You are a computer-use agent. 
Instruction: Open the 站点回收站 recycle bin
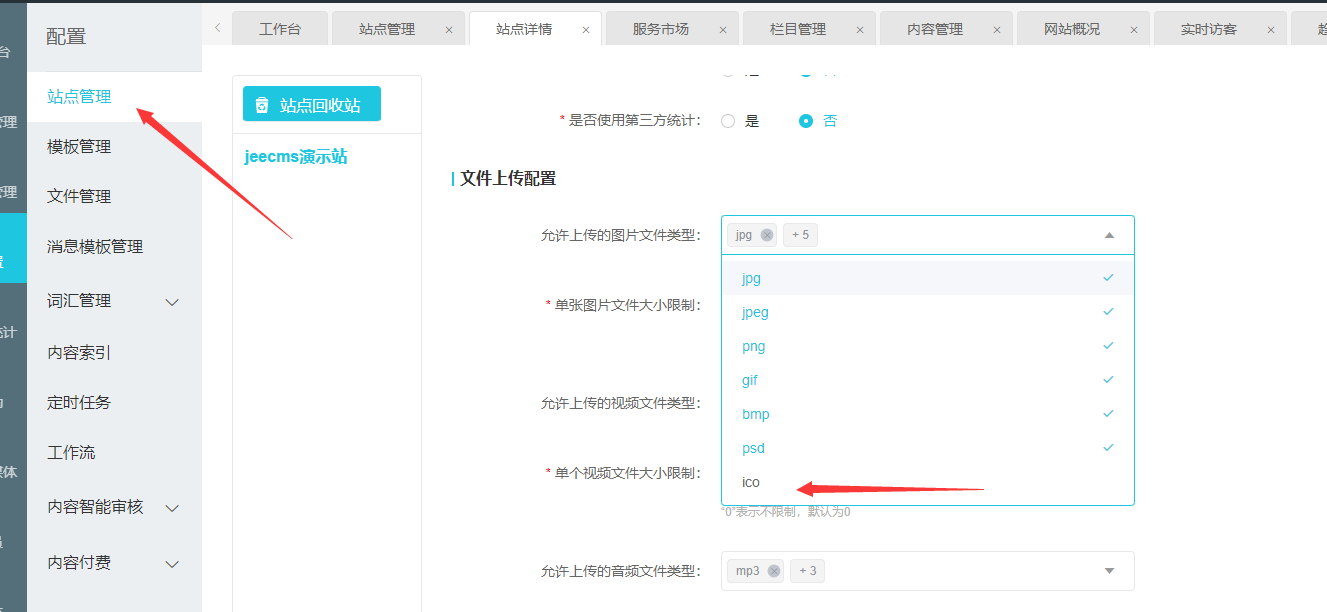311,105
